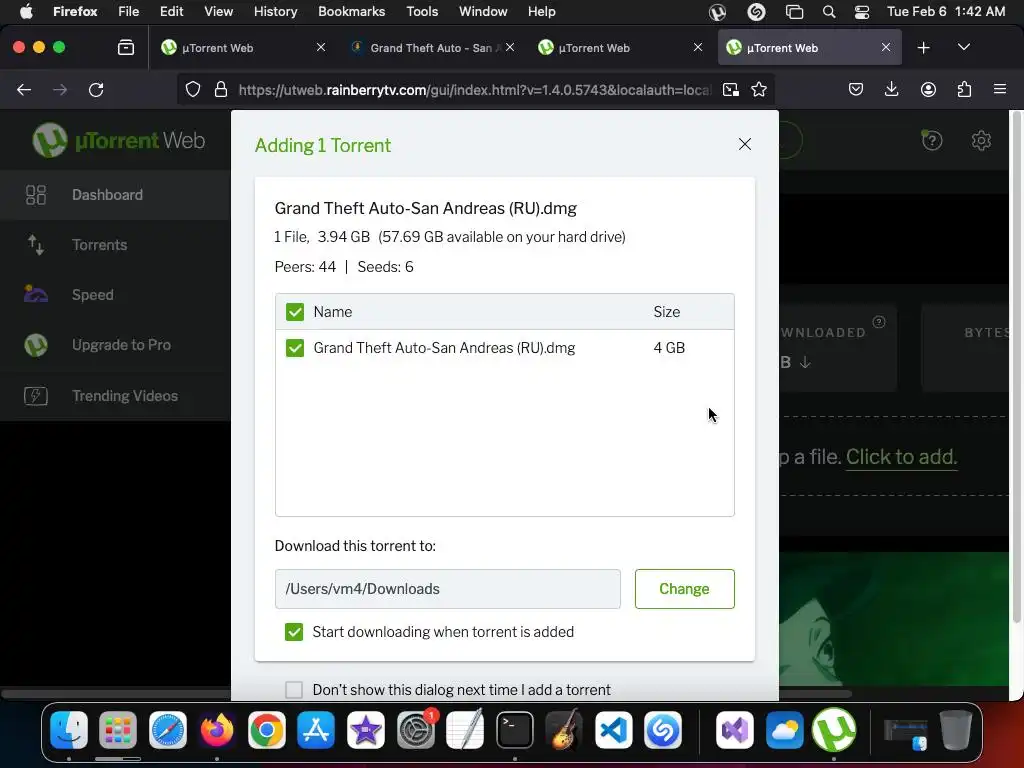Open the Apple menu
This screenshot has height=768, width=1024.
pyautogui.click(x=26, y=11)
